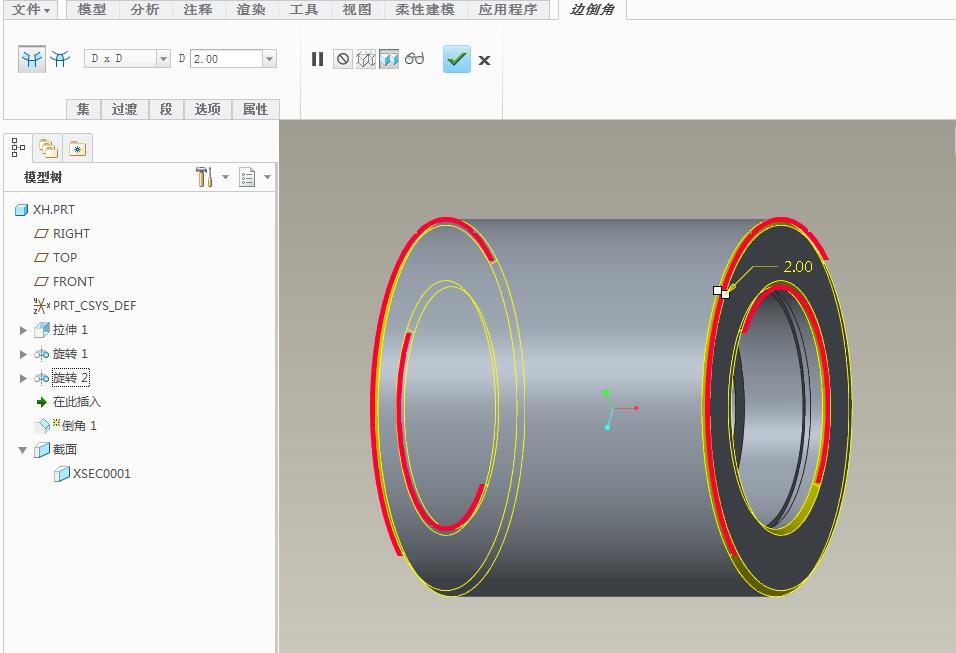Click the XH.PRT part icon
Image resolution: width=956 pixels, height=653 pixels.
[x=21, y=210]
